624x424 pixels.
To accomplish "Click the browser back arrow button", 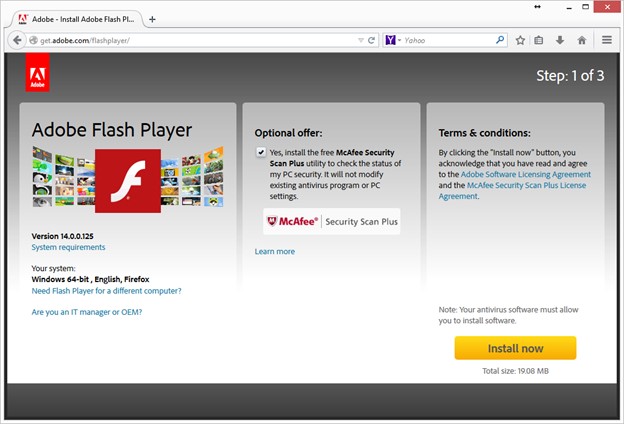I will [x=17, y=40].
